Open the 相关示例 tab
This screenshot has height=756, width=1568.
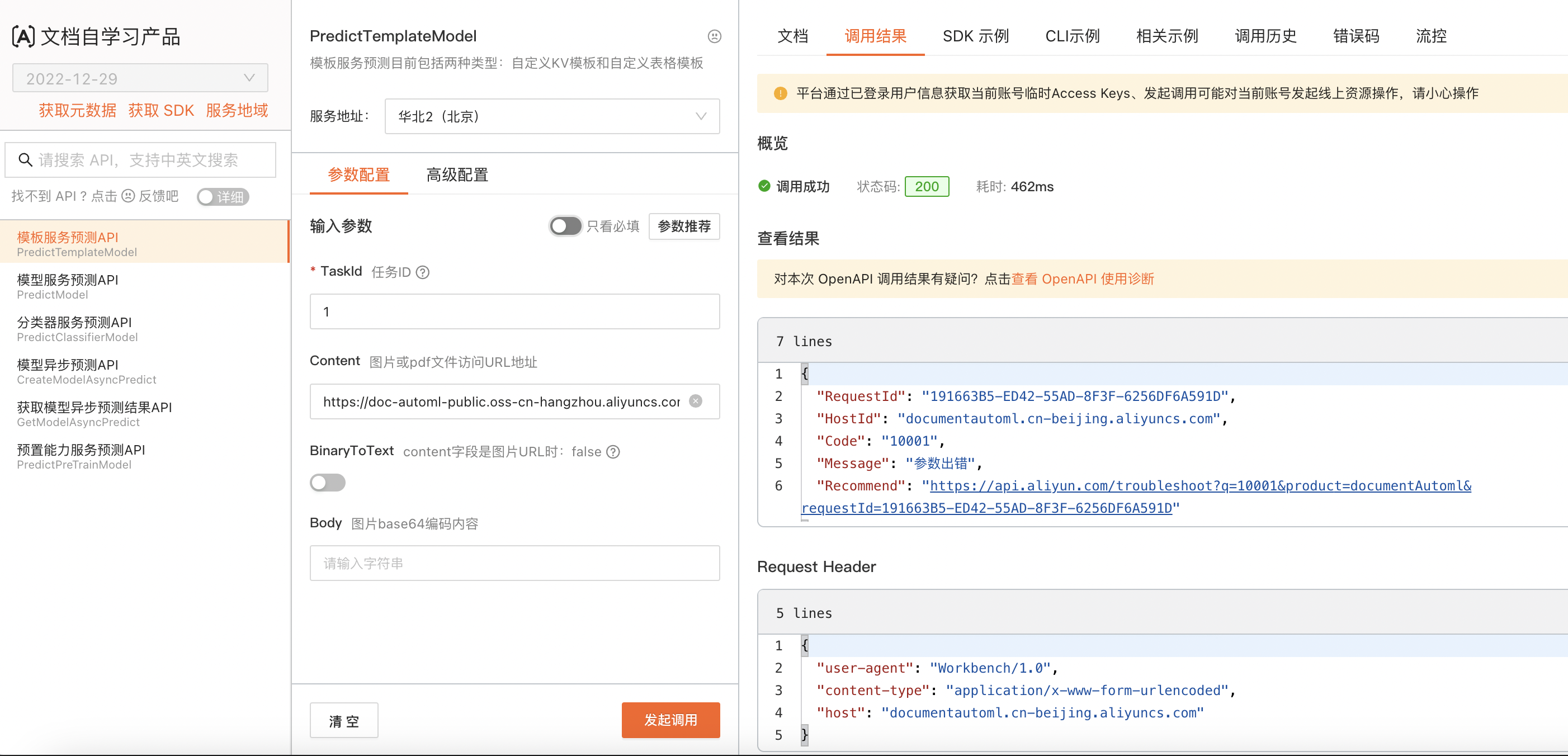pos(1167,36)
